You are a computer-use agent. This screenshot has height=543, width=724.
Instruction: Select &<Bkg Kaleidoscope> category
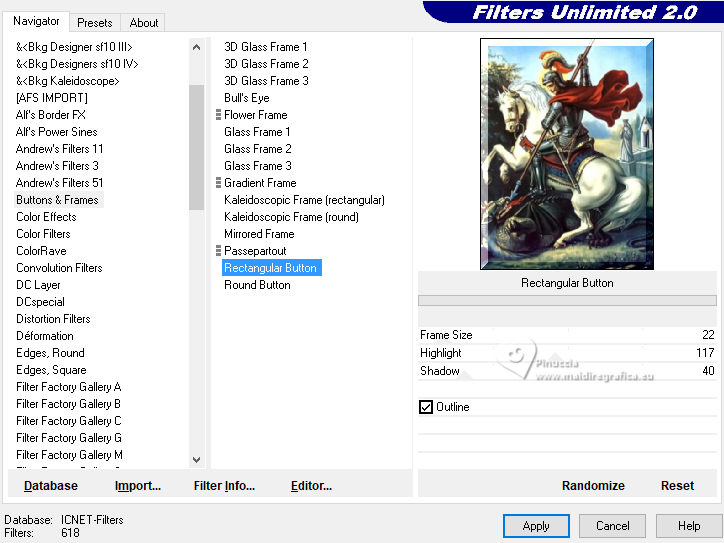(67, 81)
